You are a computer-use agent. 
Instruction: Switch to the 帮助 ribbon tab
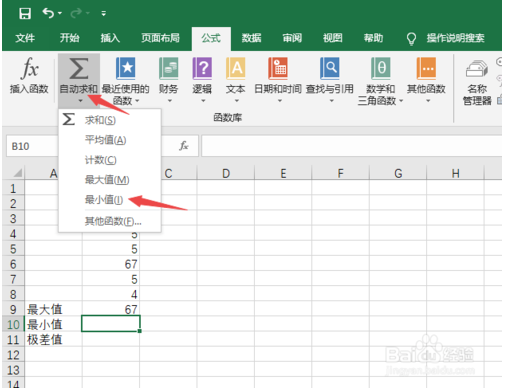point(373,38)
